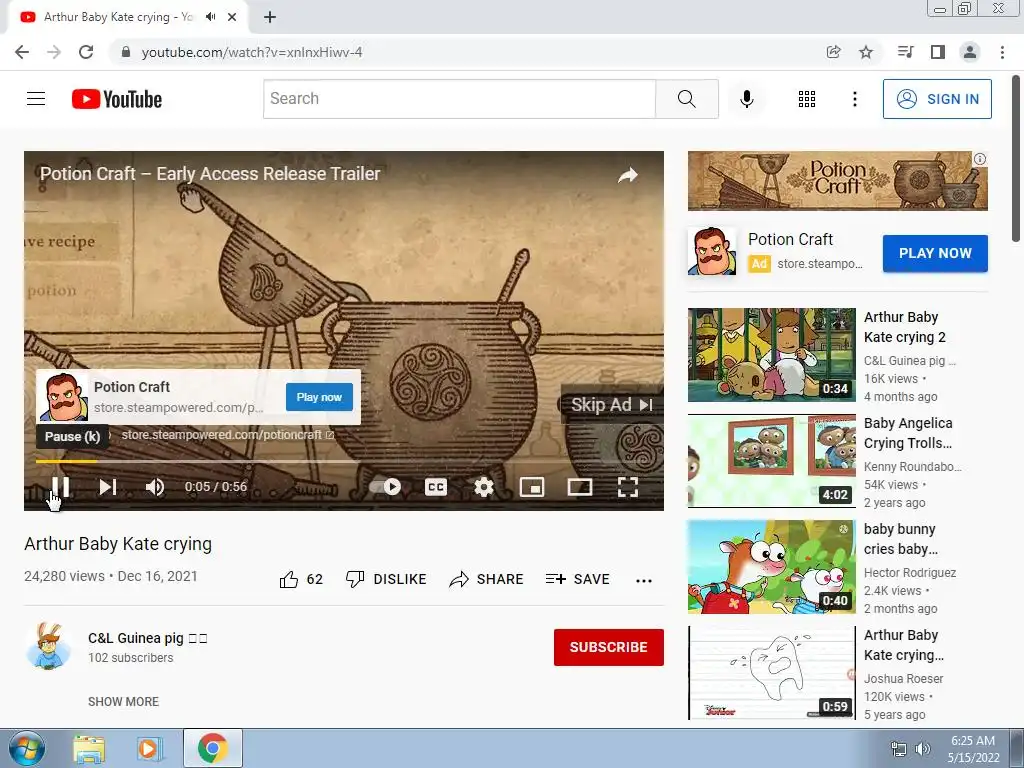Open media controls icon in Chrome toolbar
The height and width of the screenshot is (768, 1024).
(x=906, y=52)
